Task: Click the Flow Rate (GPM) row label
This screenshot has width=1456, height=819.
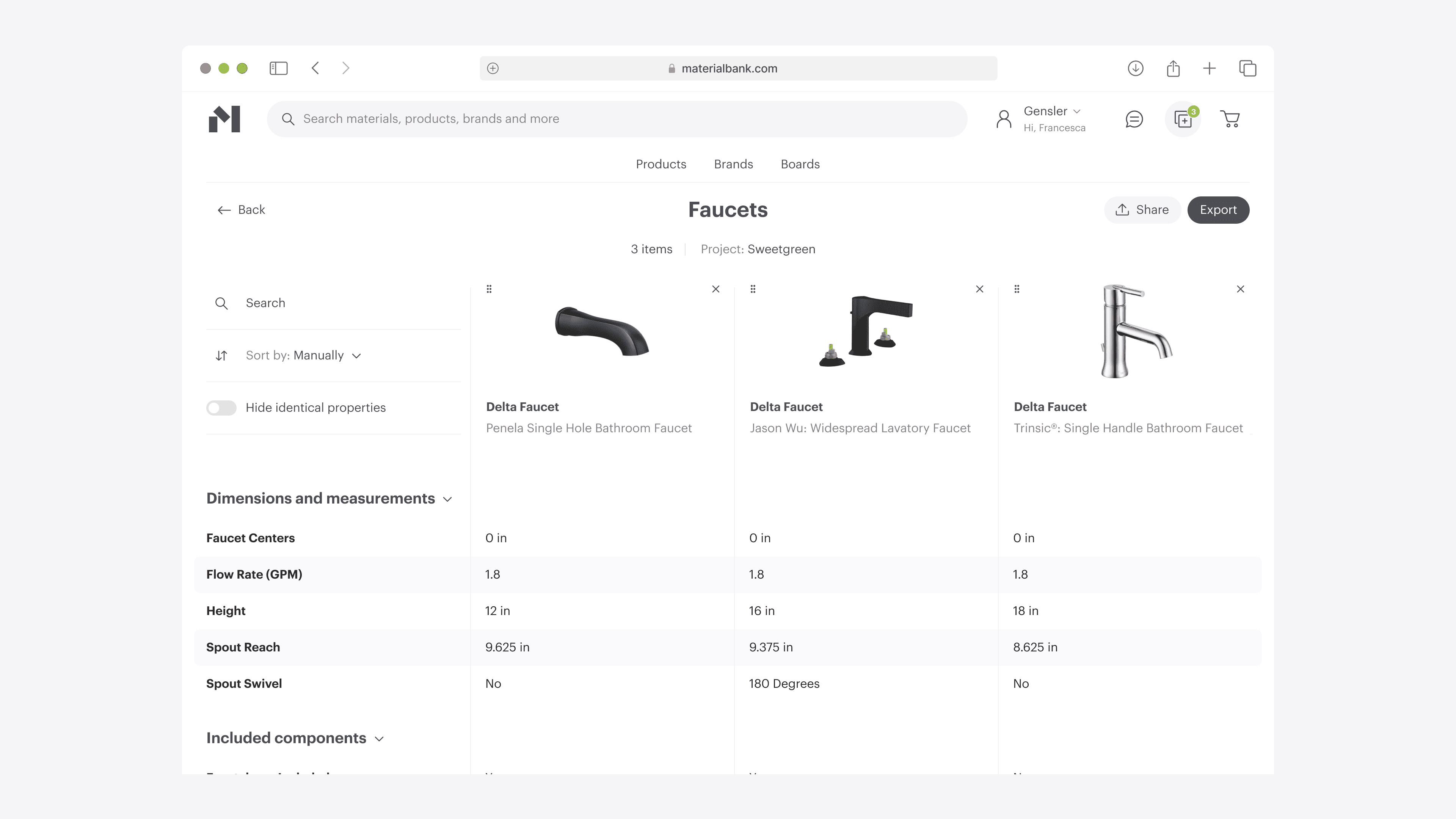Action: (254, 575)
